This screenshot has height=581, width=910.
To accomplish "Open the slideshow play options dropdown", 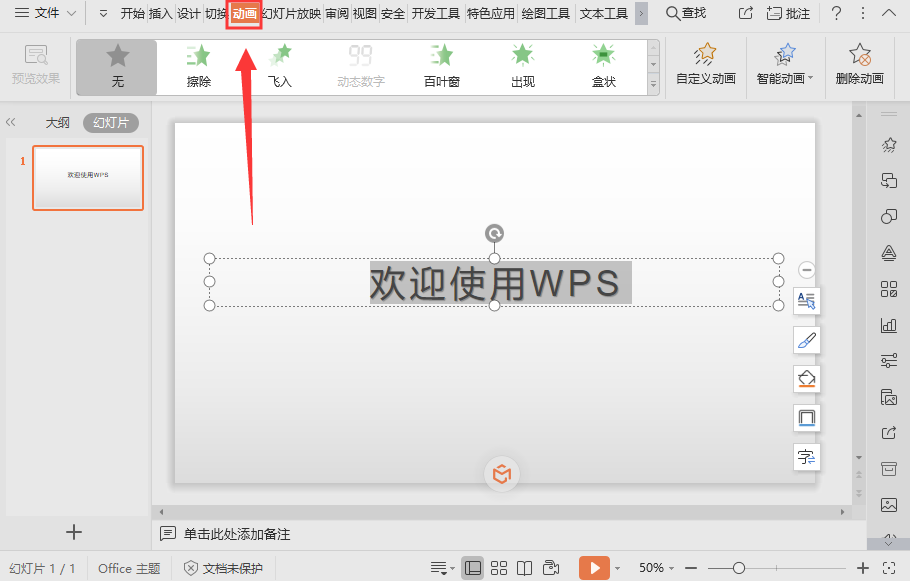I will point(618,568).
